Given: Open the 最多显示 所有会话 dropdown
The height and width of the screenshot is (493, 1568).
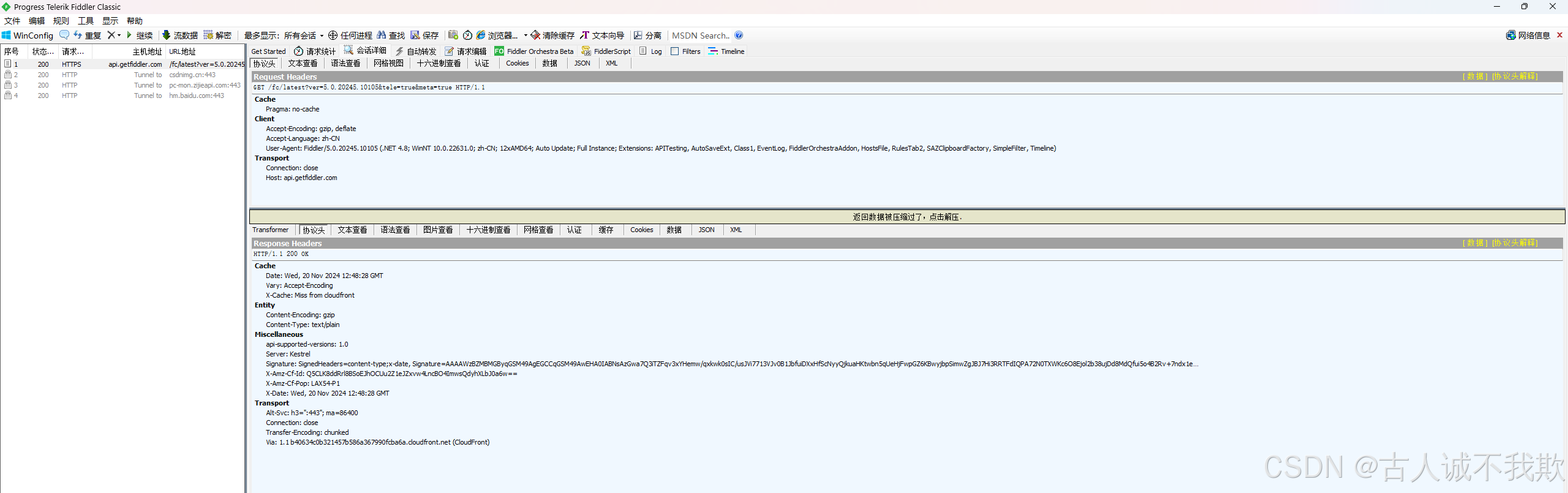Looking at the screenshot, I should tap(284, 36).
